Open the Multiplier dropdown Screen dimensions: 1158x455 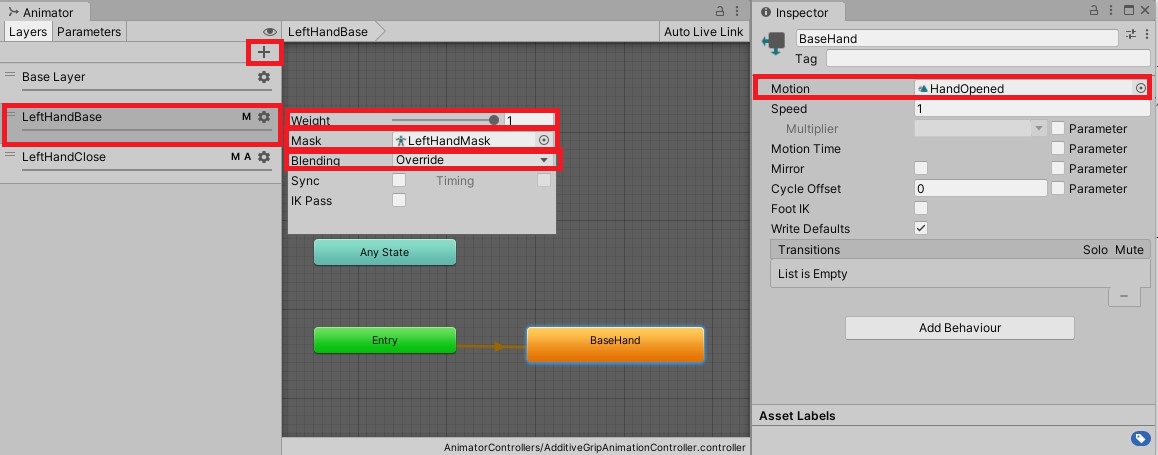pyautogui.click(x=981, y=129)
